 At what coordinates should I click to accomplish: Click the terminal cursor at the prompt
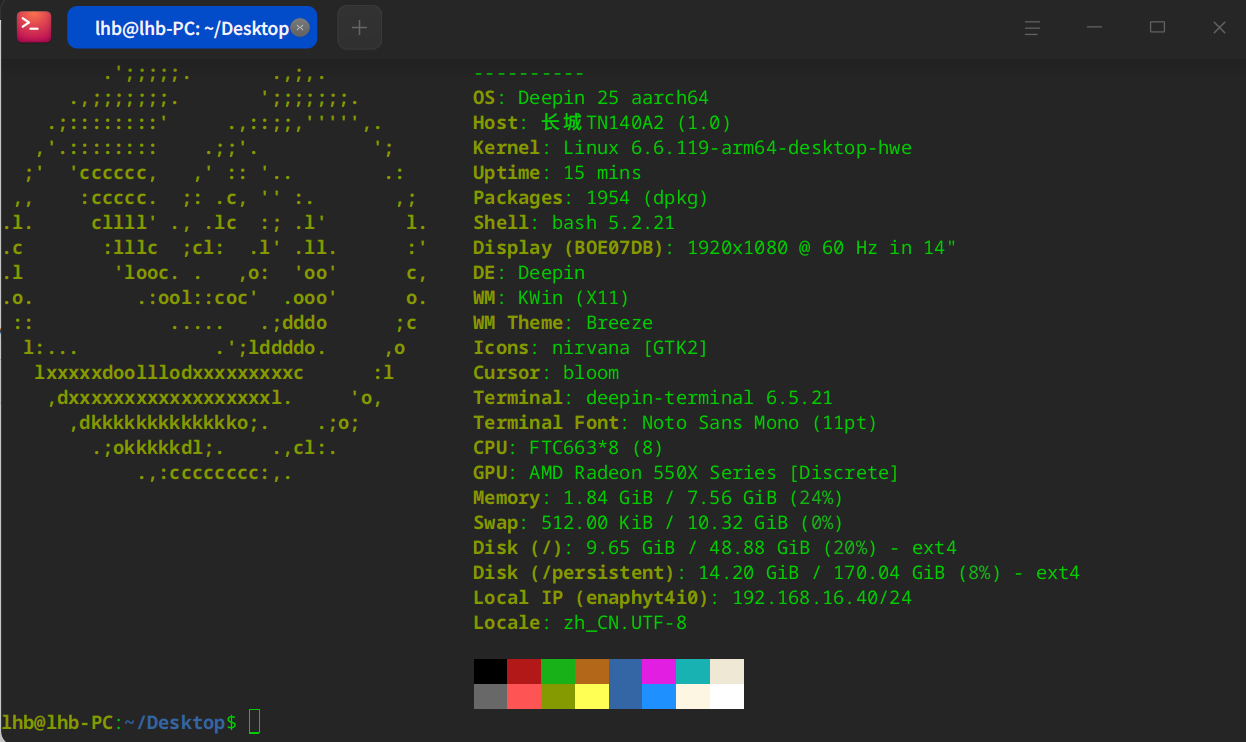point(254,722)
